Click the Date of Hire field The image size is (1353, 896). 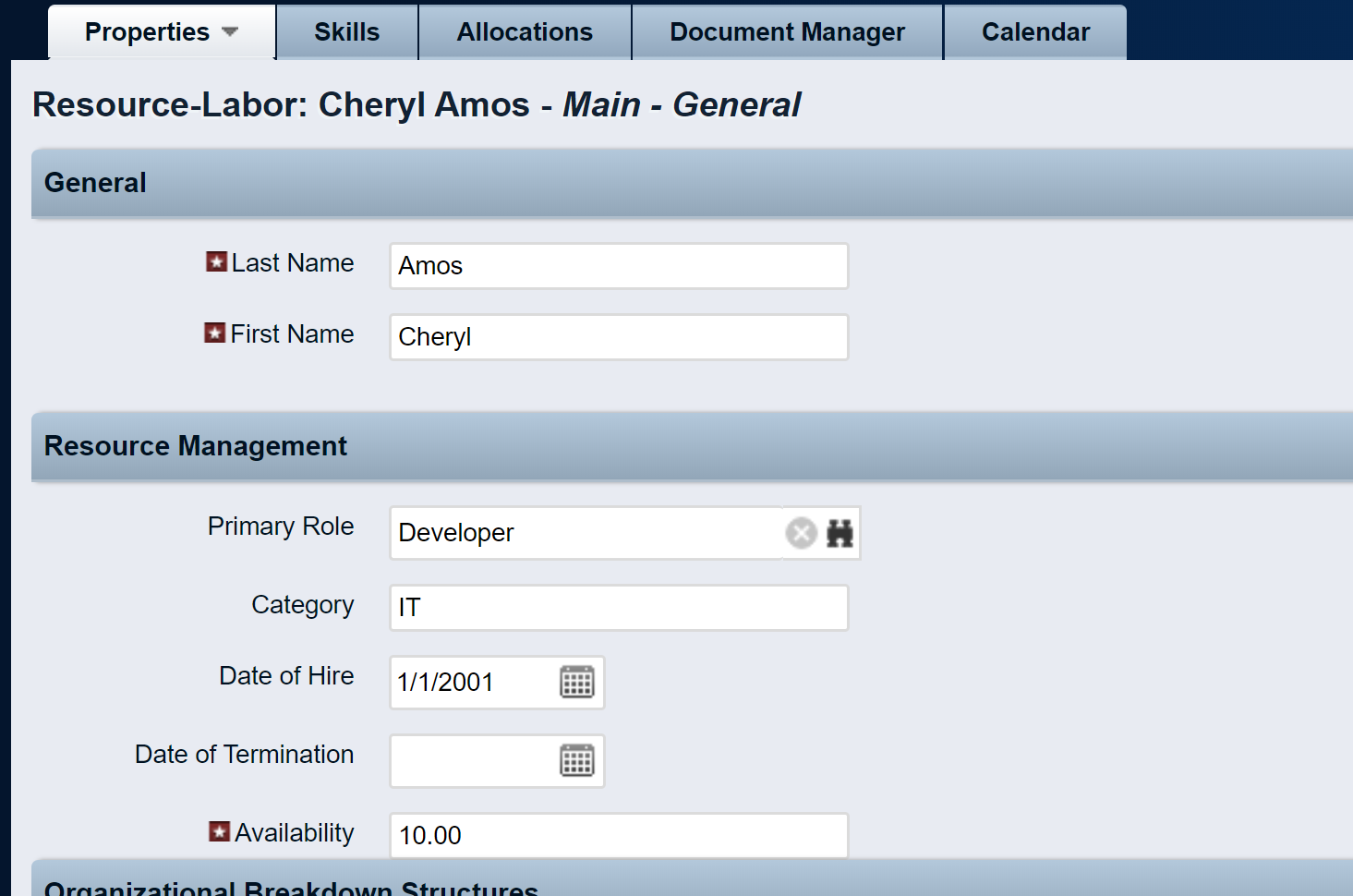click(x=475, y=683)
